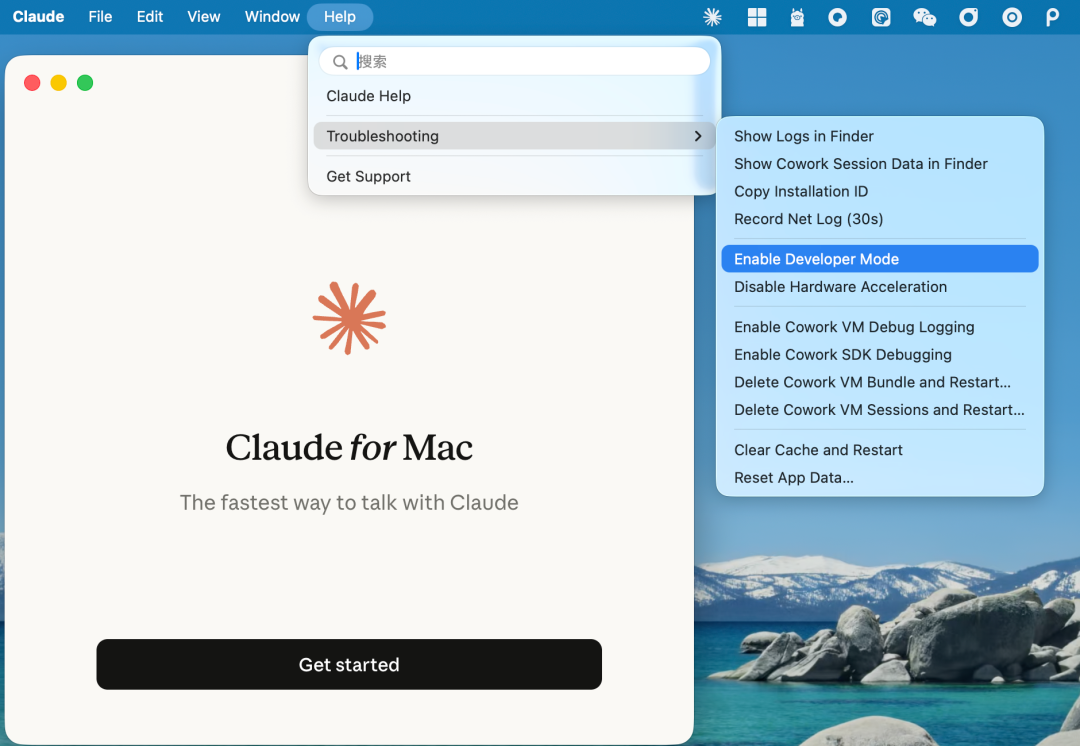Open the File menu
Viewport: 1080px width, 746px height.
(100, 17)
